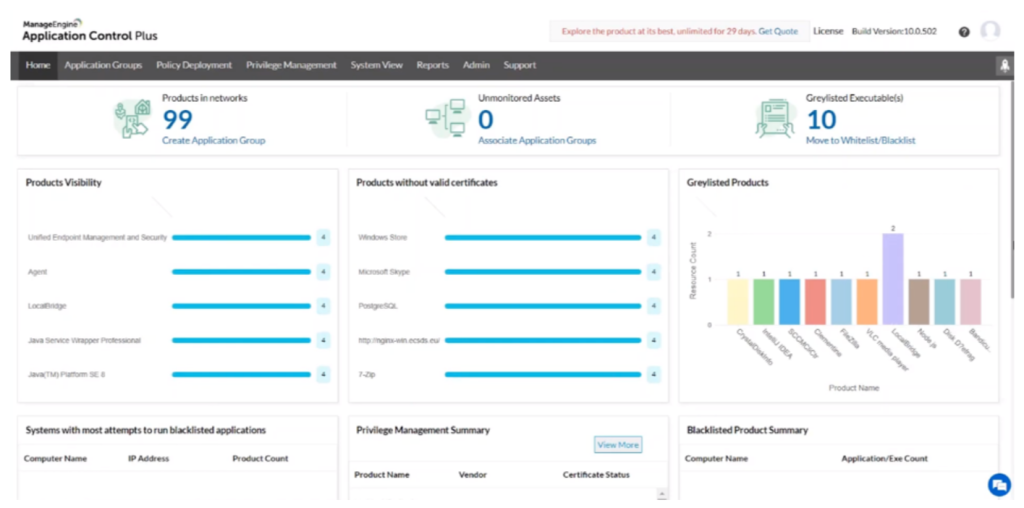Open the Reports menu
The width and height of the screenshot is (1024, 508).
click(432, 65)
